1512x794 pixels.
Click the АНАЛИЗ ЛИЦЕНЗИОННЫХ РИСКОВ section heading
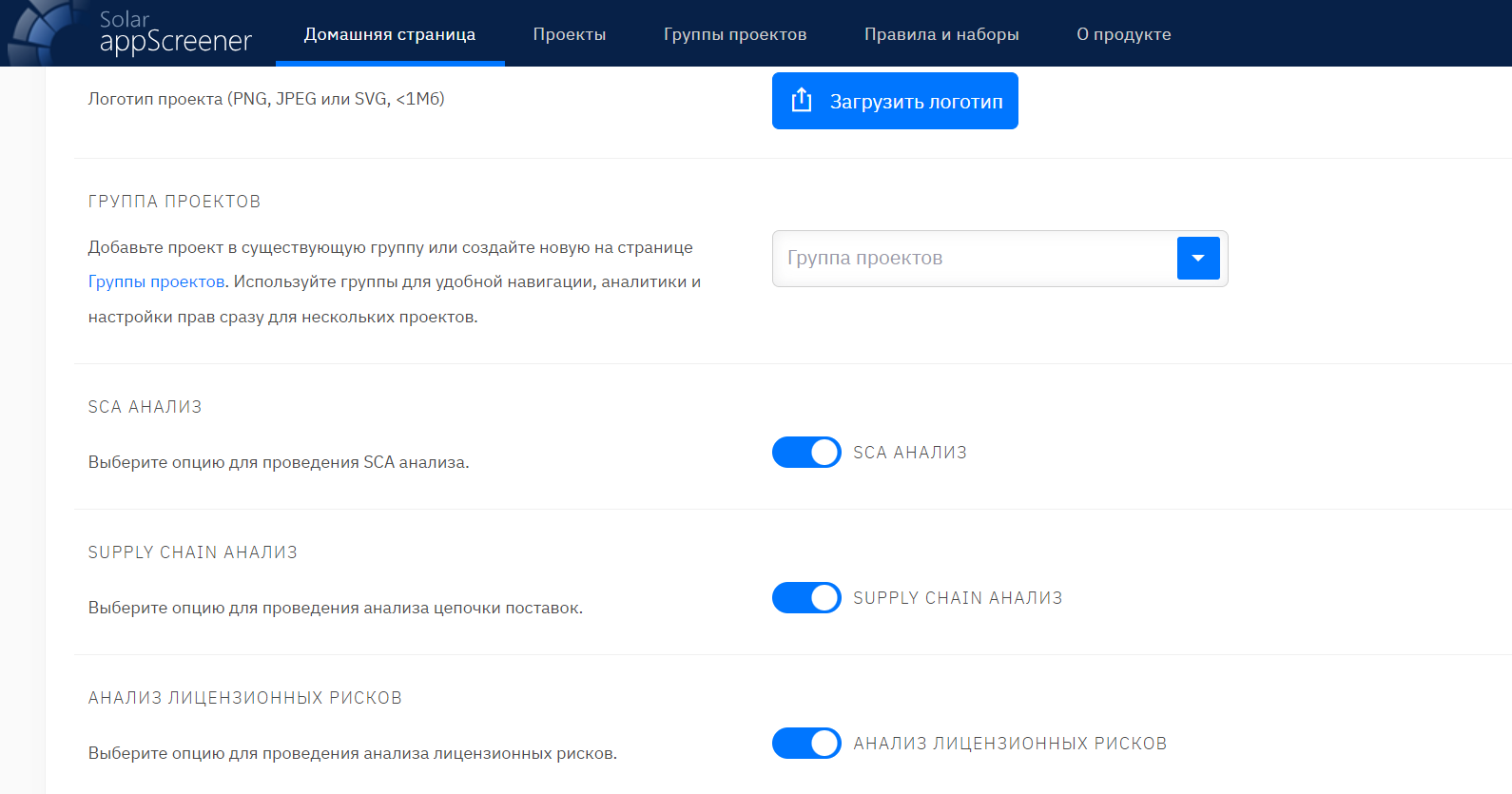[x=244, y=698]
